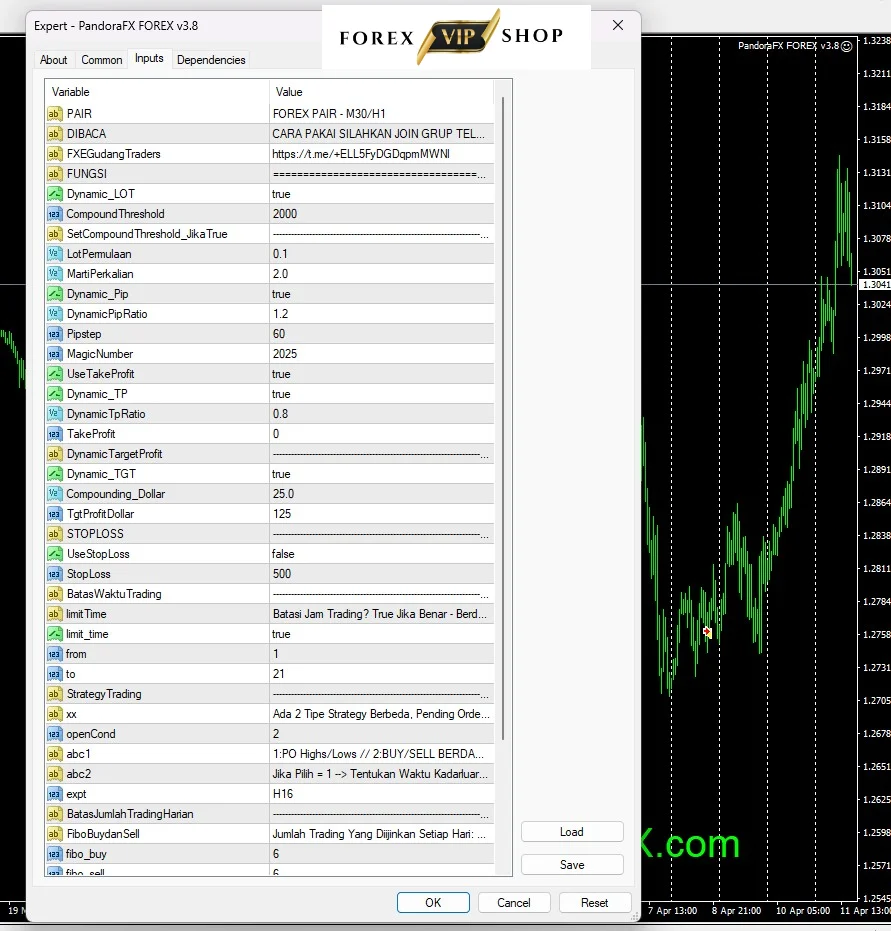Select the 'to' value 21
Screen dimensions: 891x931
382,674
